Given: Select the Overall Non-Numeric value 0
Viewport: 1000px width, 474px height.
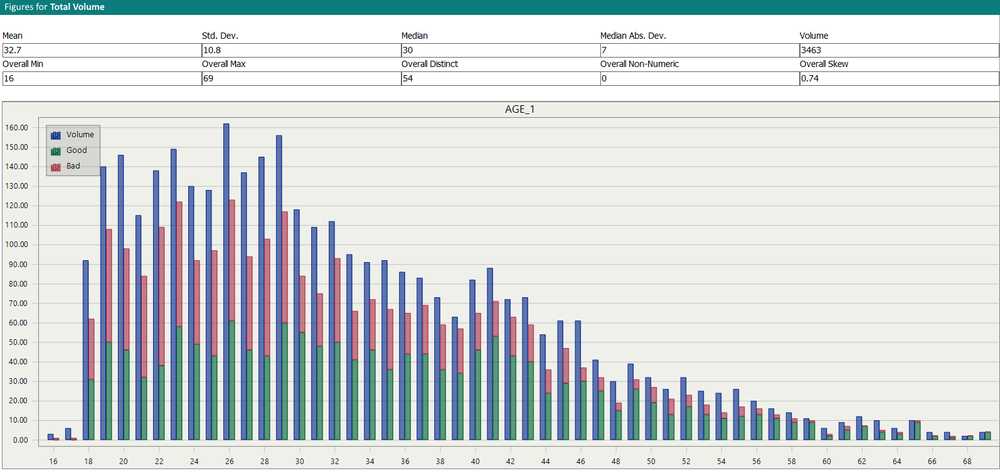Looking at the screenshot, I should (699, 78).
